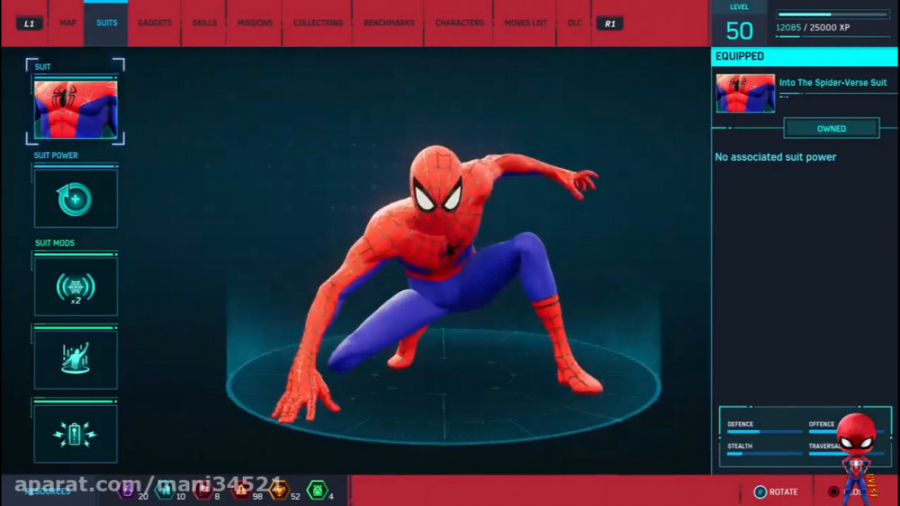Click the crime token showing 98
The image size is (900, 506).
coord(241,491)
